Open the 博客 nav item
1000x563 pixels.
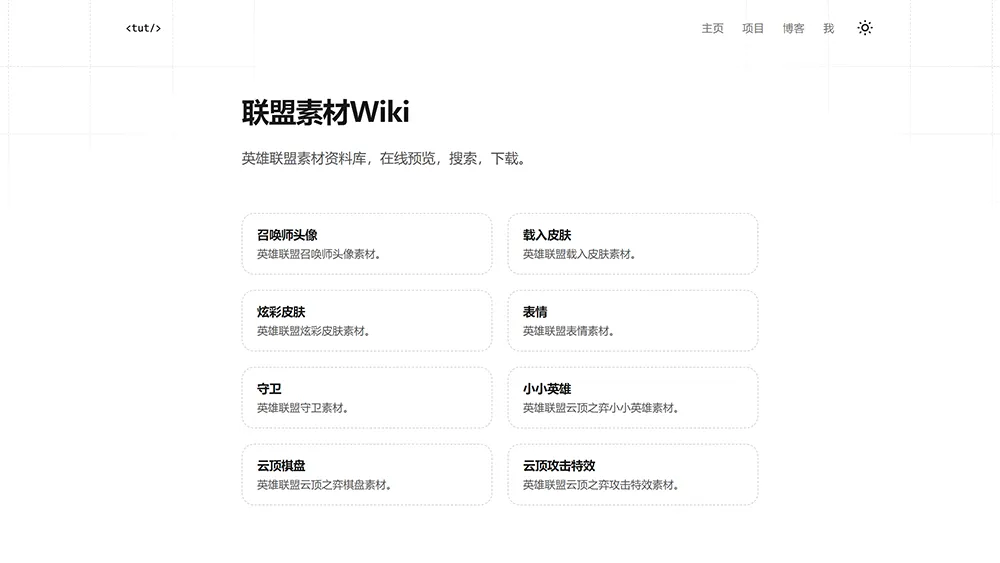point(793,28)
